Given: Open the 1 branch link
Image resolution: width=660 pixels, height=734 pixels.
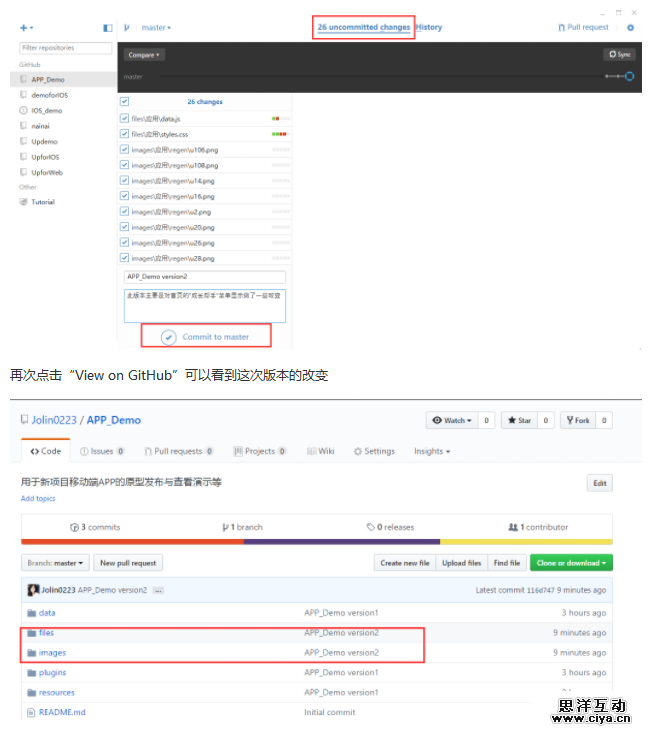Looking at the screenshot, I should (x=242, y=527).
